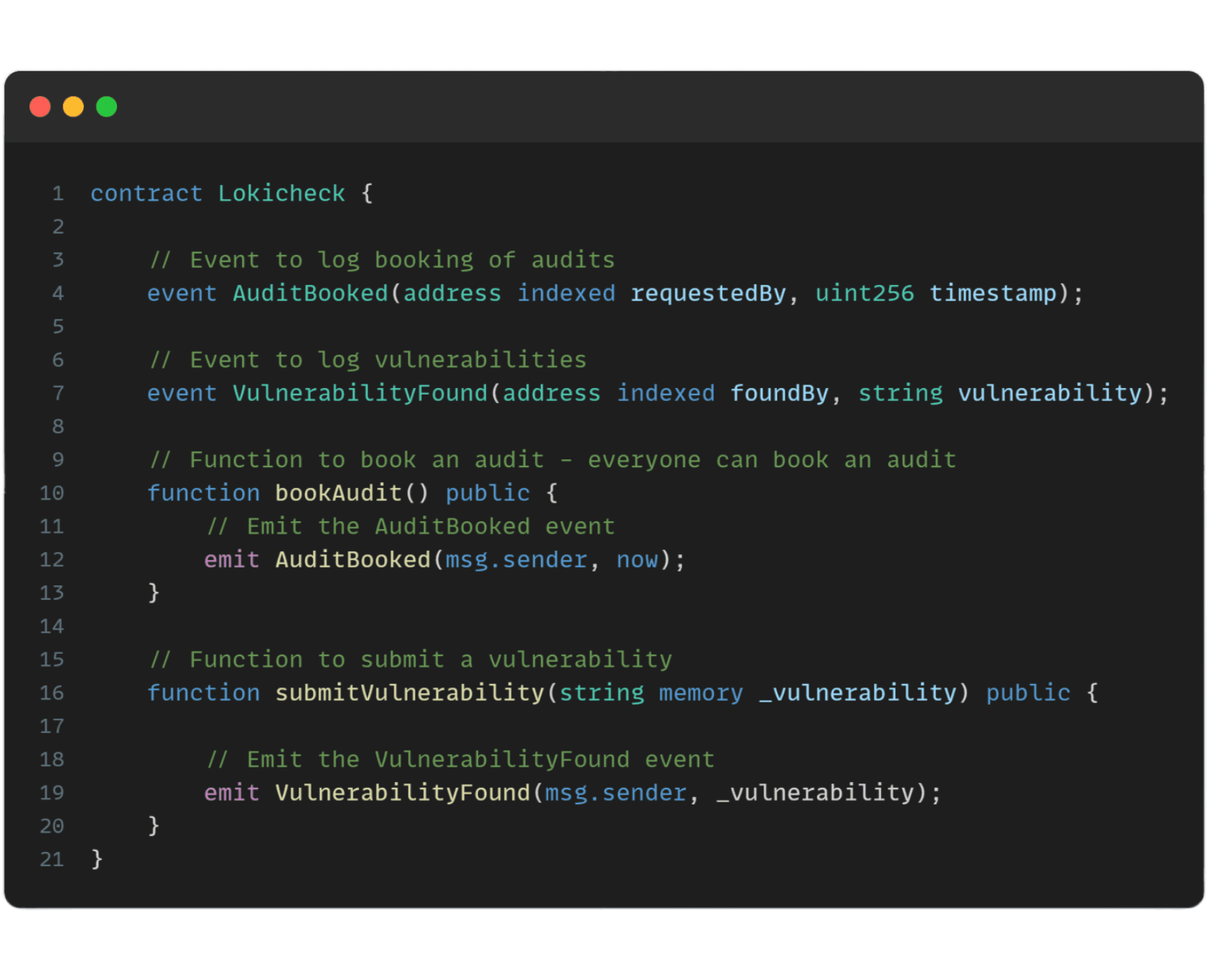This screenshot has width=1207, height=980.
Task: Click the 'Event to log booking of audits' comment
Action: click(382, 260)
